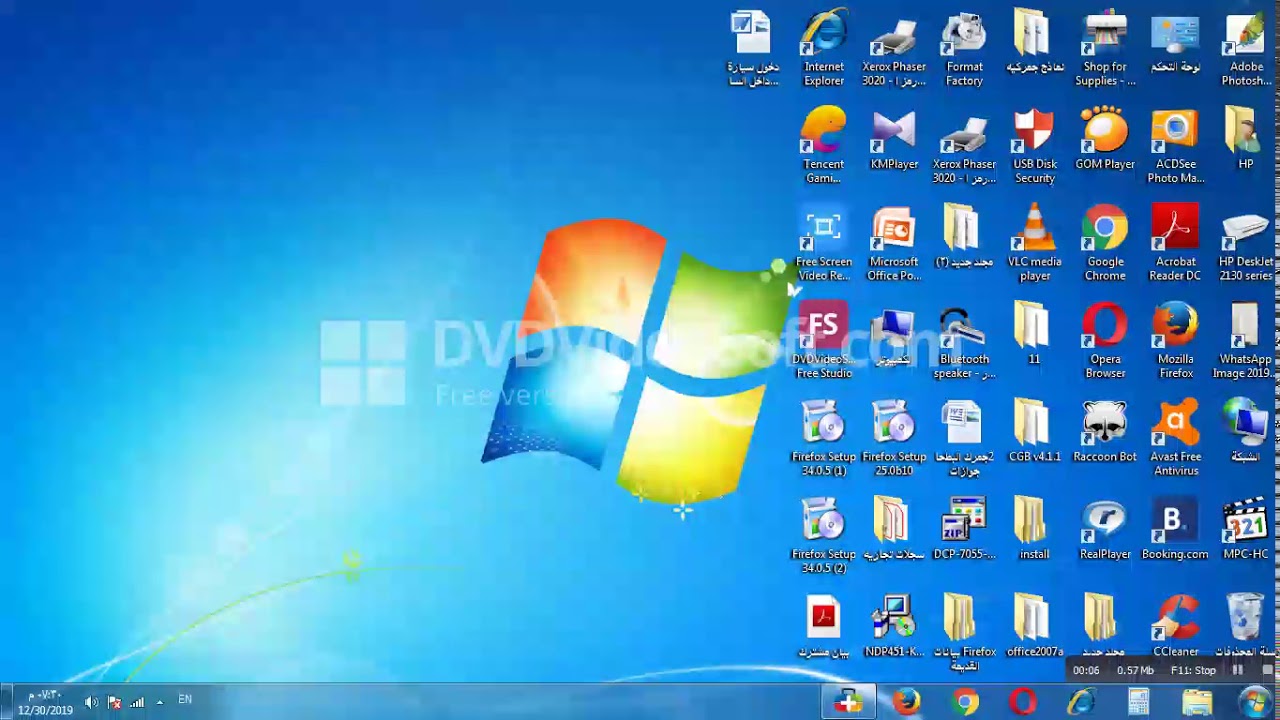Open the Recycle Bin icon
This screenshot has height=720, width=1280.
[1246, 626]
